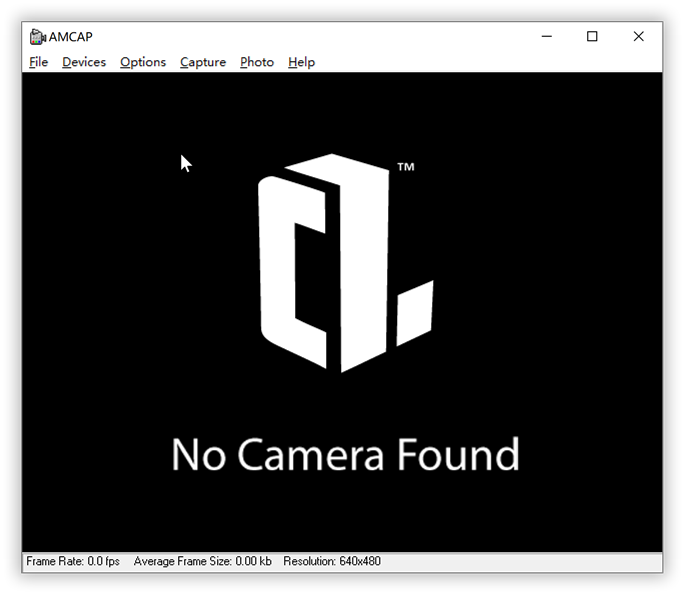Open the Help menu

coord(301,62)
